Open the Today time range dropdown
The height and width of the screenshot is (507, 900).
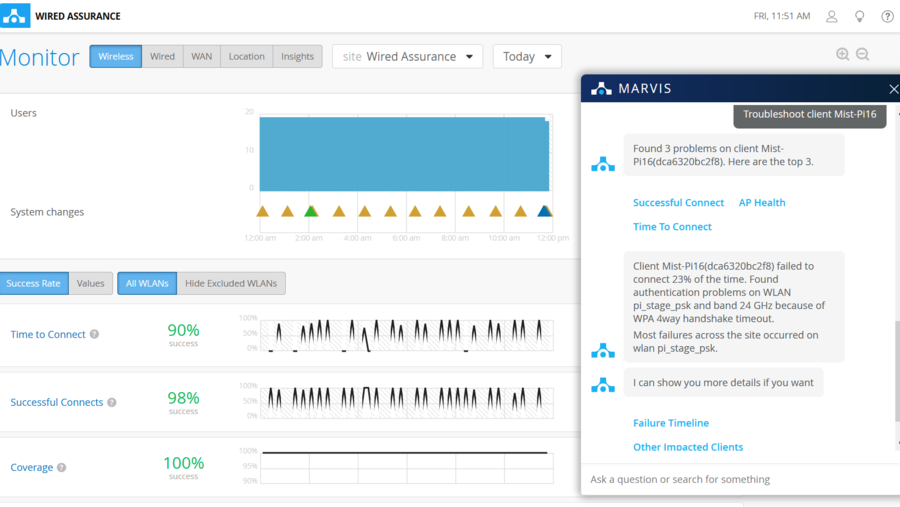527,57
